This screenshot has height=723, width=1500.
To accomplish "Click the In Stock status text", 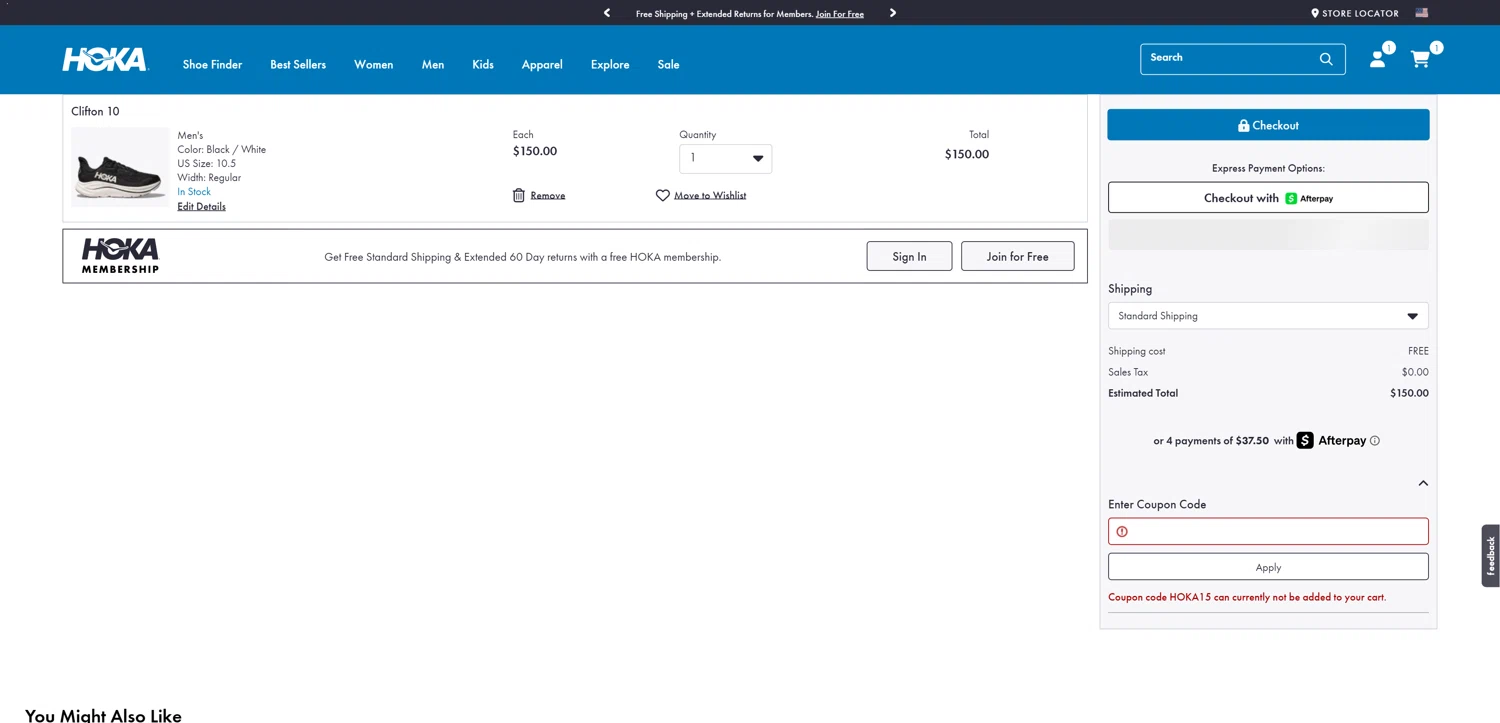I will pos(194,192).
